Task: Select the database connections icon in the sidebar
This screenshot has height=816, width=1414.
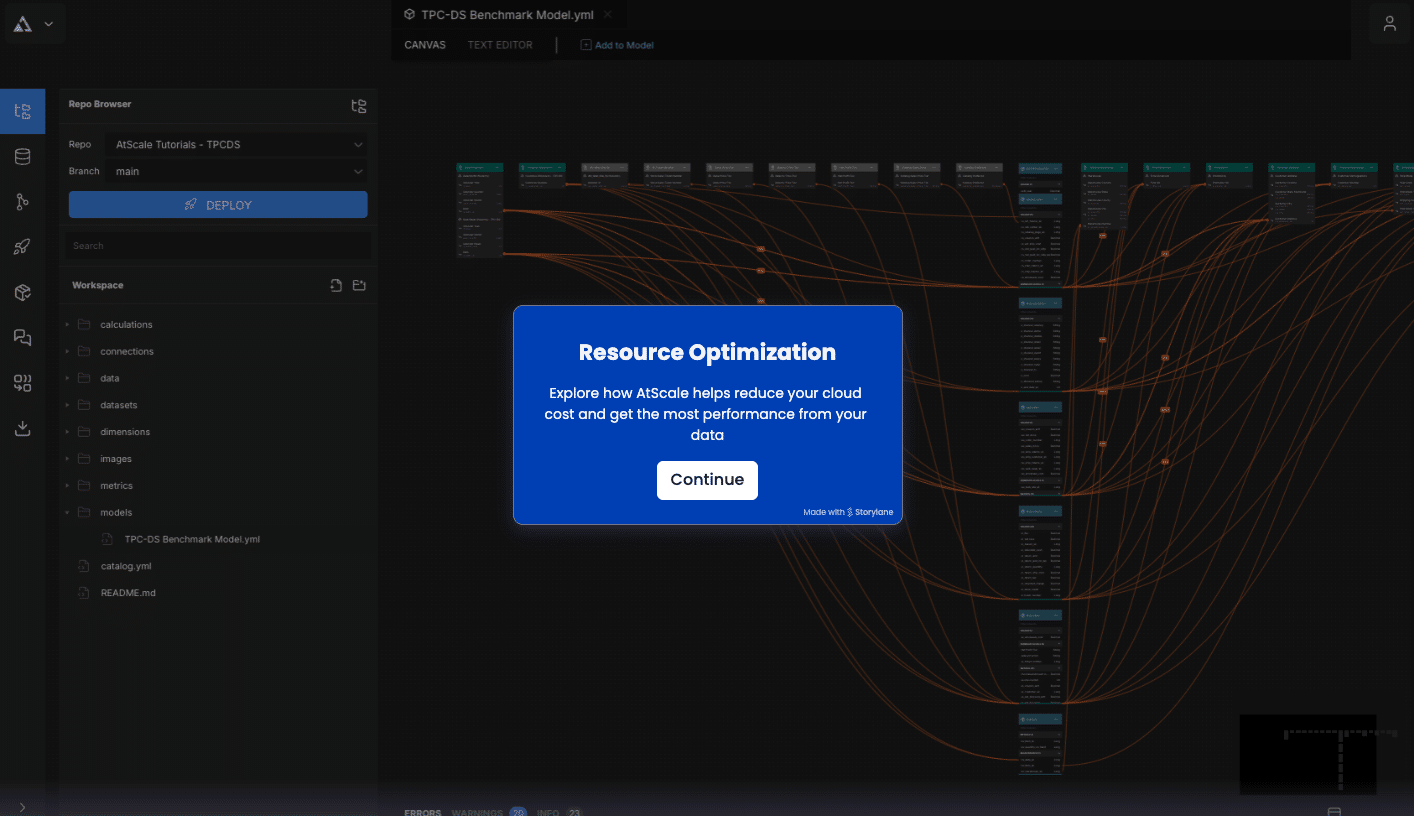Action: [x=22, y=156]
